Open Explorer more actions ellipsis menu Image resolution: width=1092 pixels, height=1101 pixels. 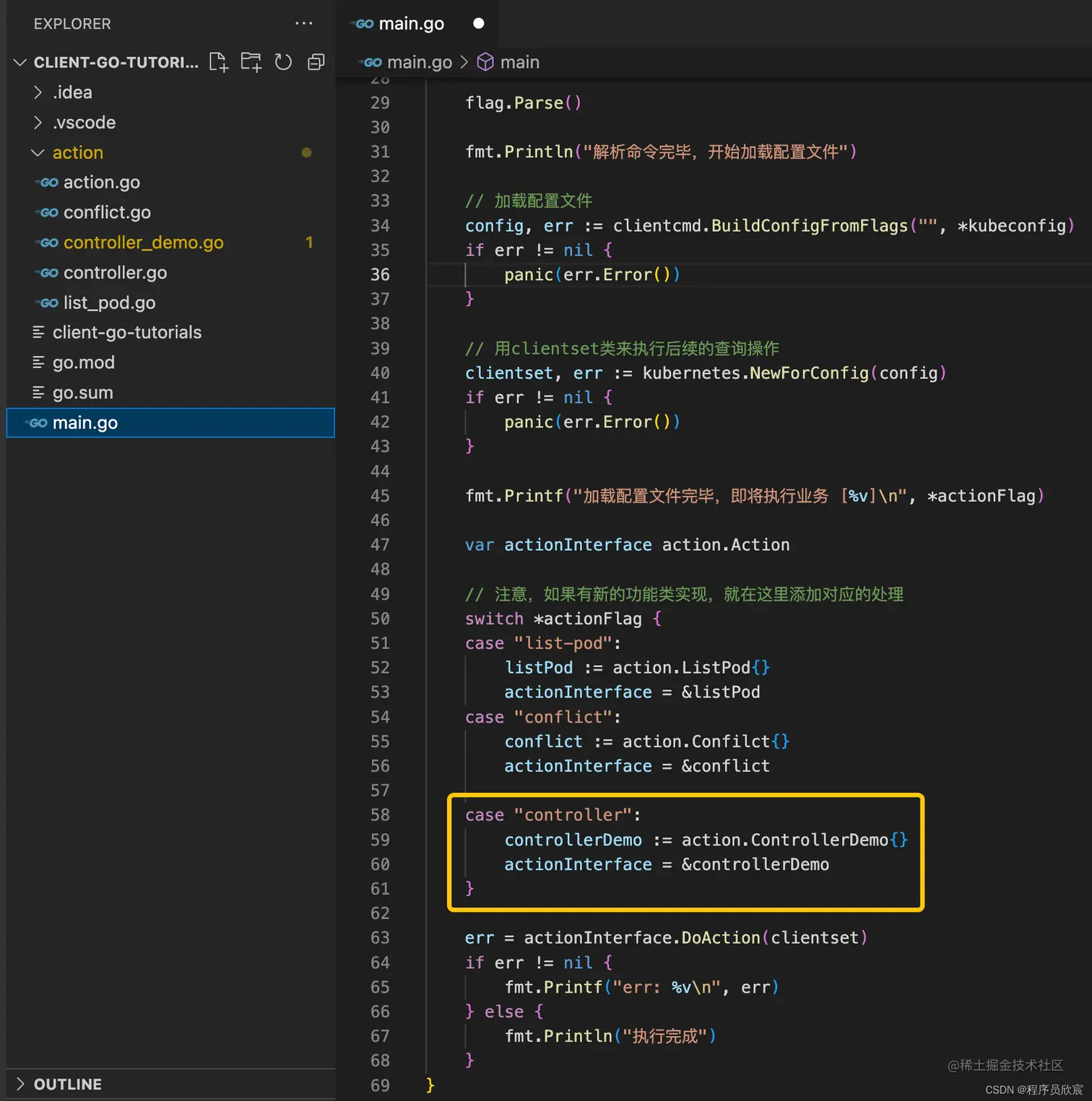tap(304, 24)
